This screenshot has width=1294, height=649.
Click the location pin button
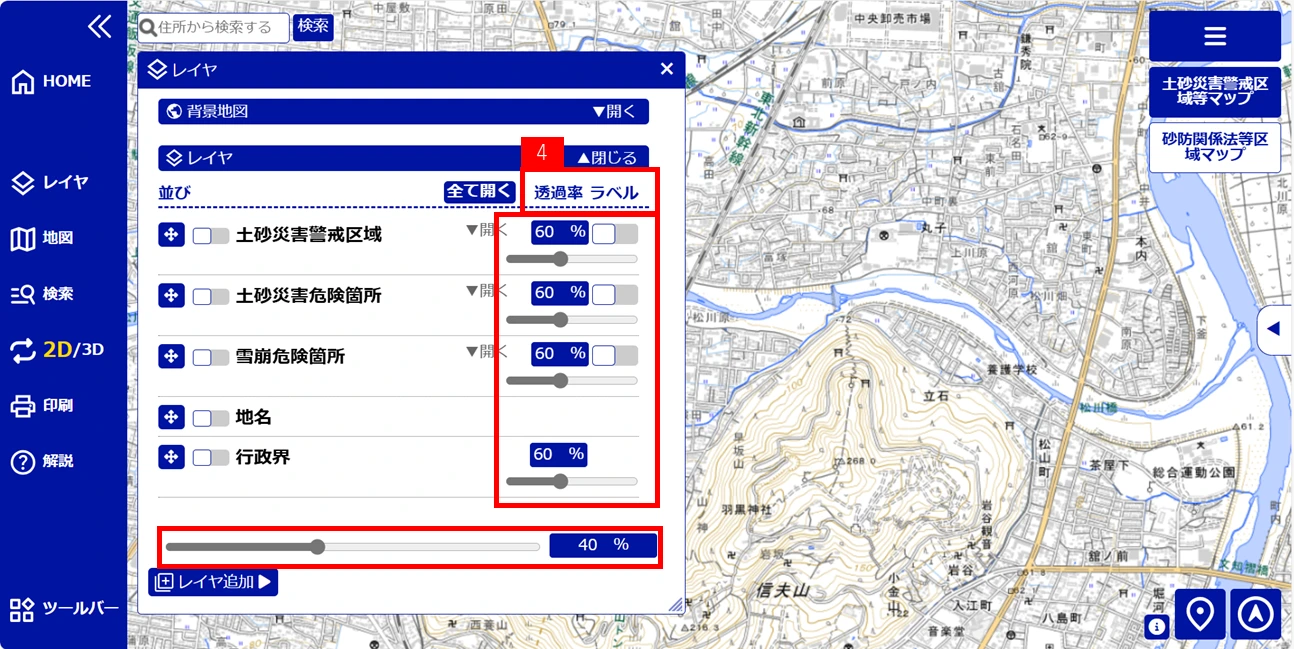pos(1200,614)
